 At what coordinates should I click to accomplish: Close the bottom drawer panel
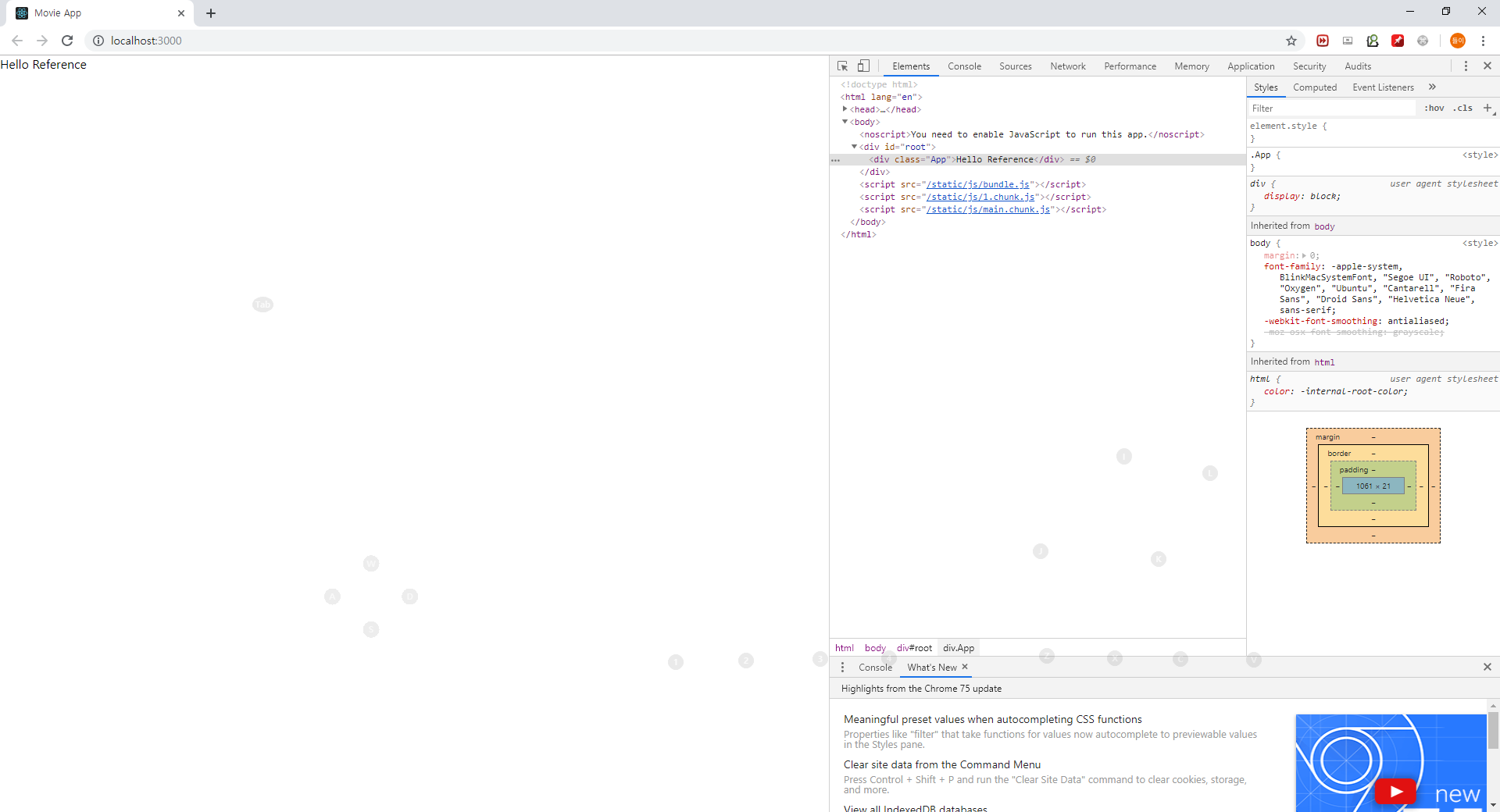[1487, 667]
